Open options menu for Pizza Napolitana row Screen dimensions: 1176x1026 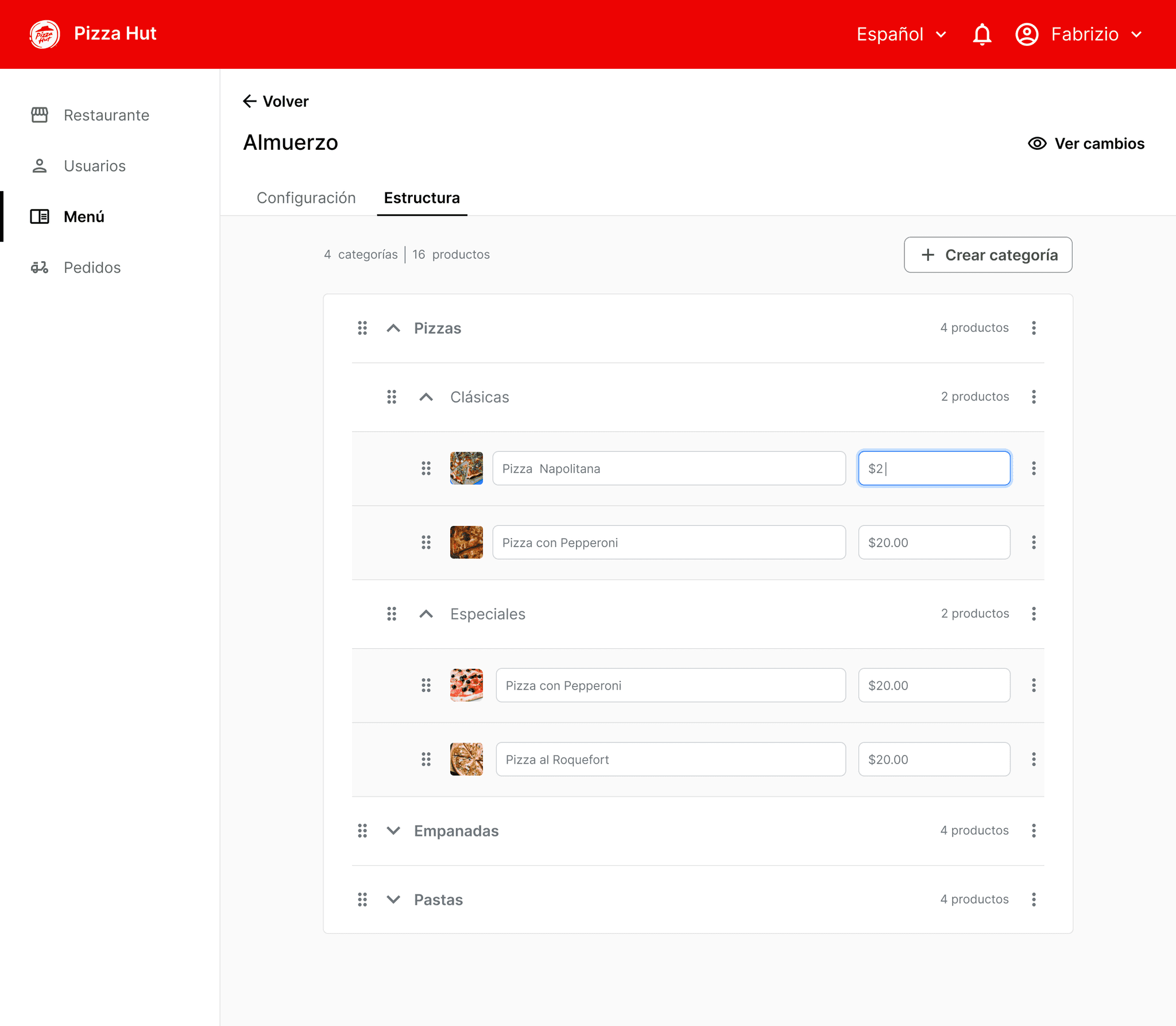[1034, 469]
